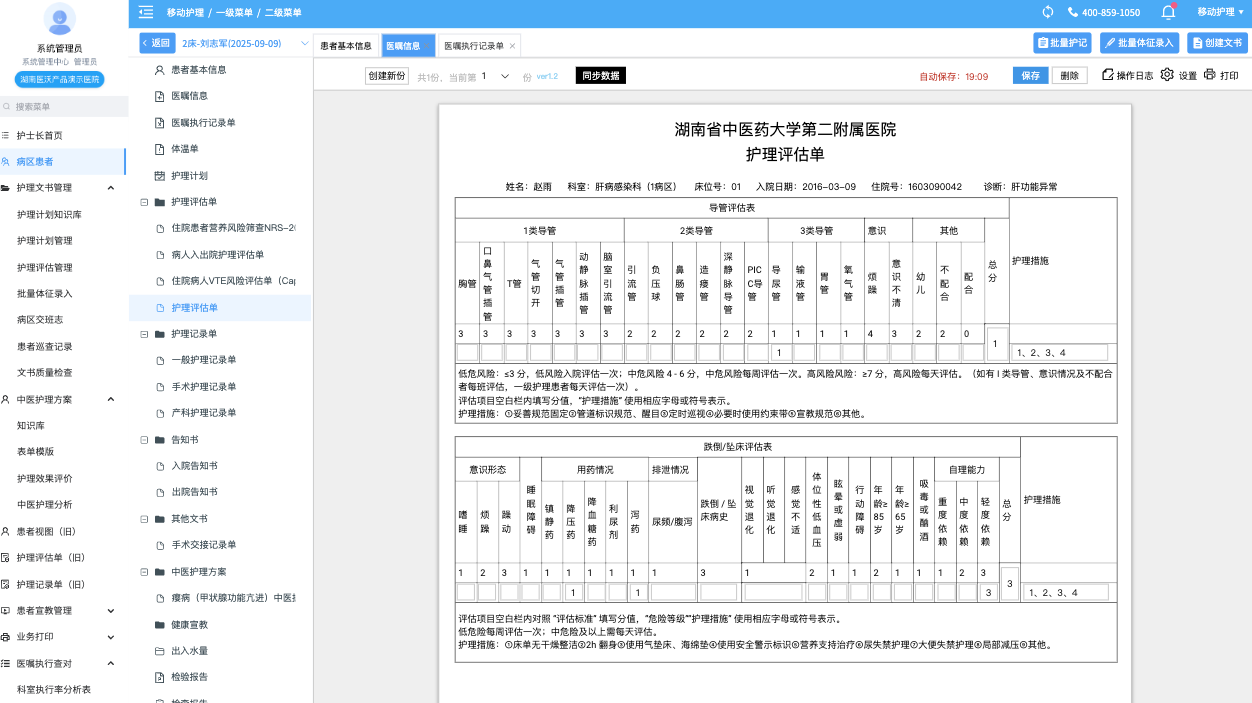Click the 患者基本信息 person icon in the tree
Image resolution: width=1252 pixels, height=703 pixels.
click(159, 70)
